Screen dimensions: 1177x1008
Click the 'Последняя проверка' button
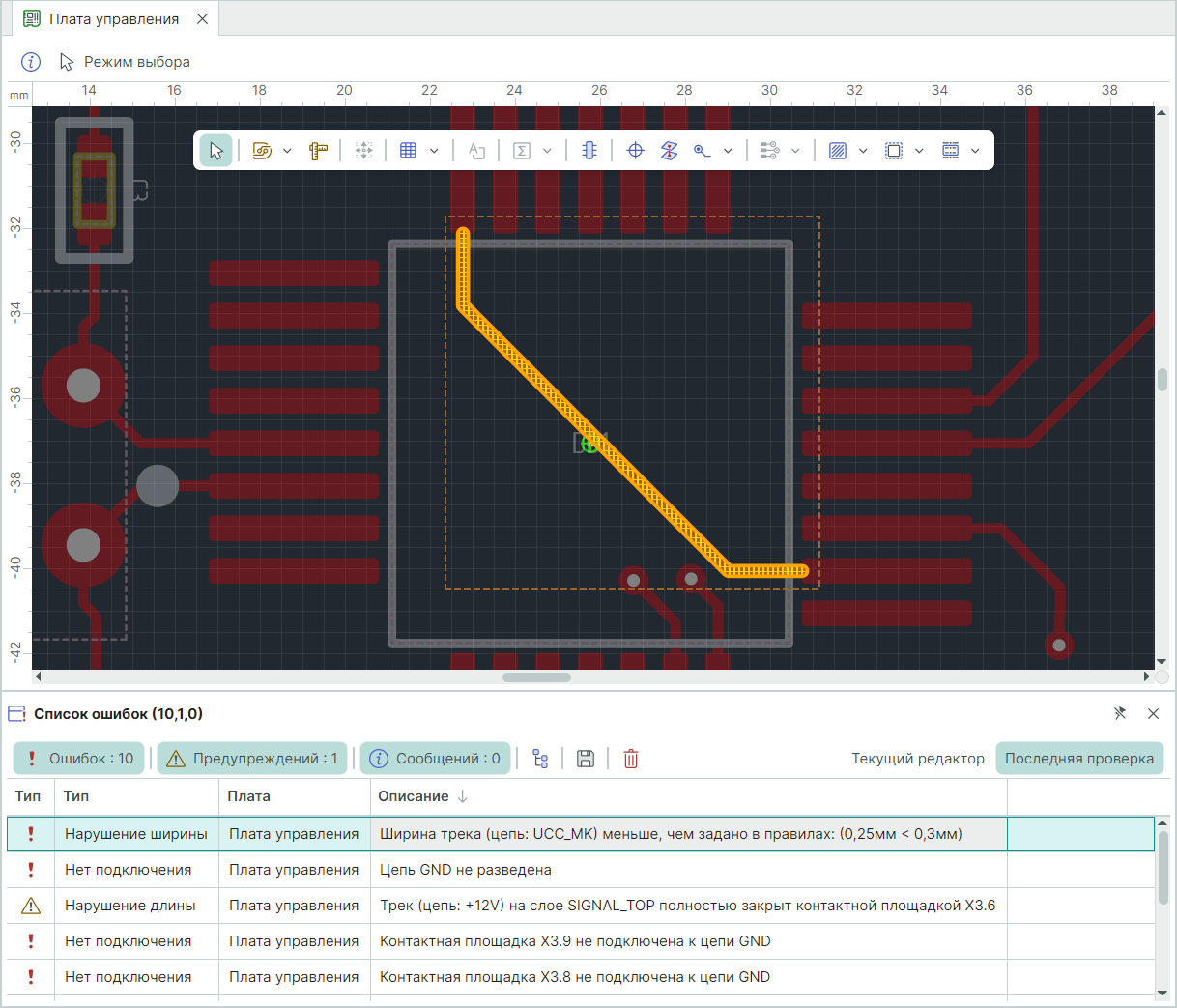click(x=1078, y=759)
